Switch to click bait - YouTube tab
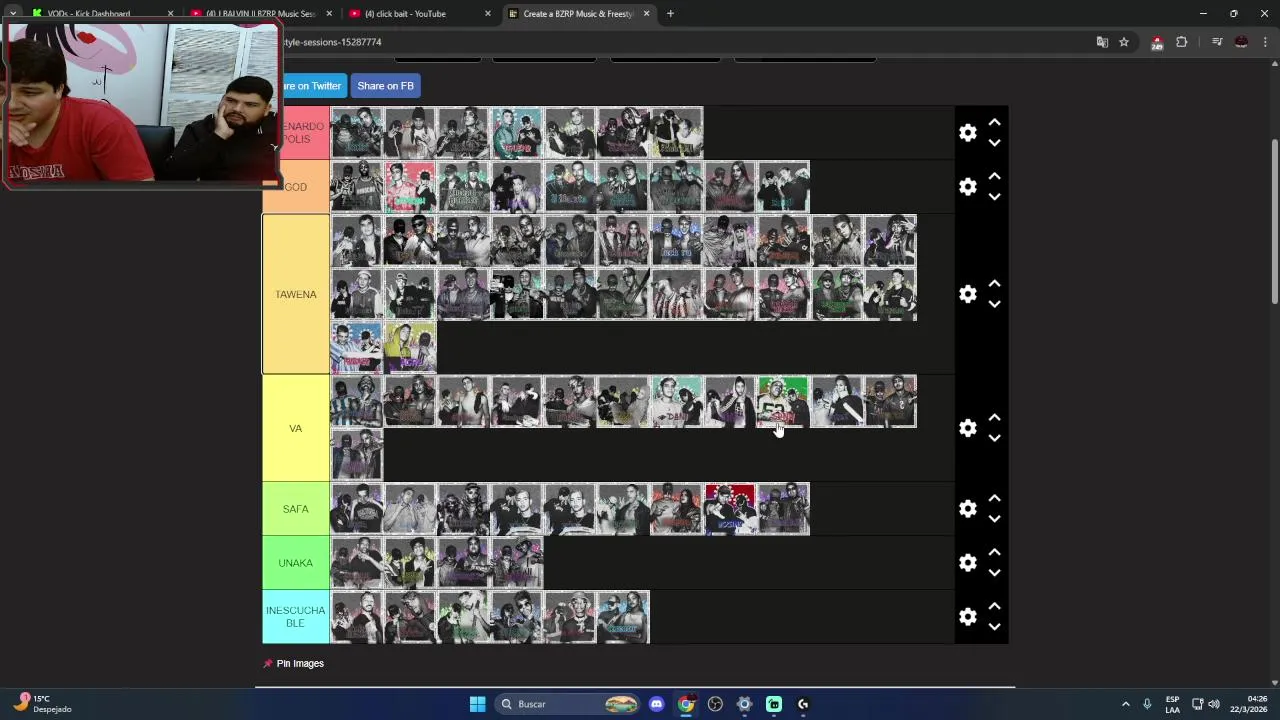This screenshot has height=720, width=1280. (418, 14)
